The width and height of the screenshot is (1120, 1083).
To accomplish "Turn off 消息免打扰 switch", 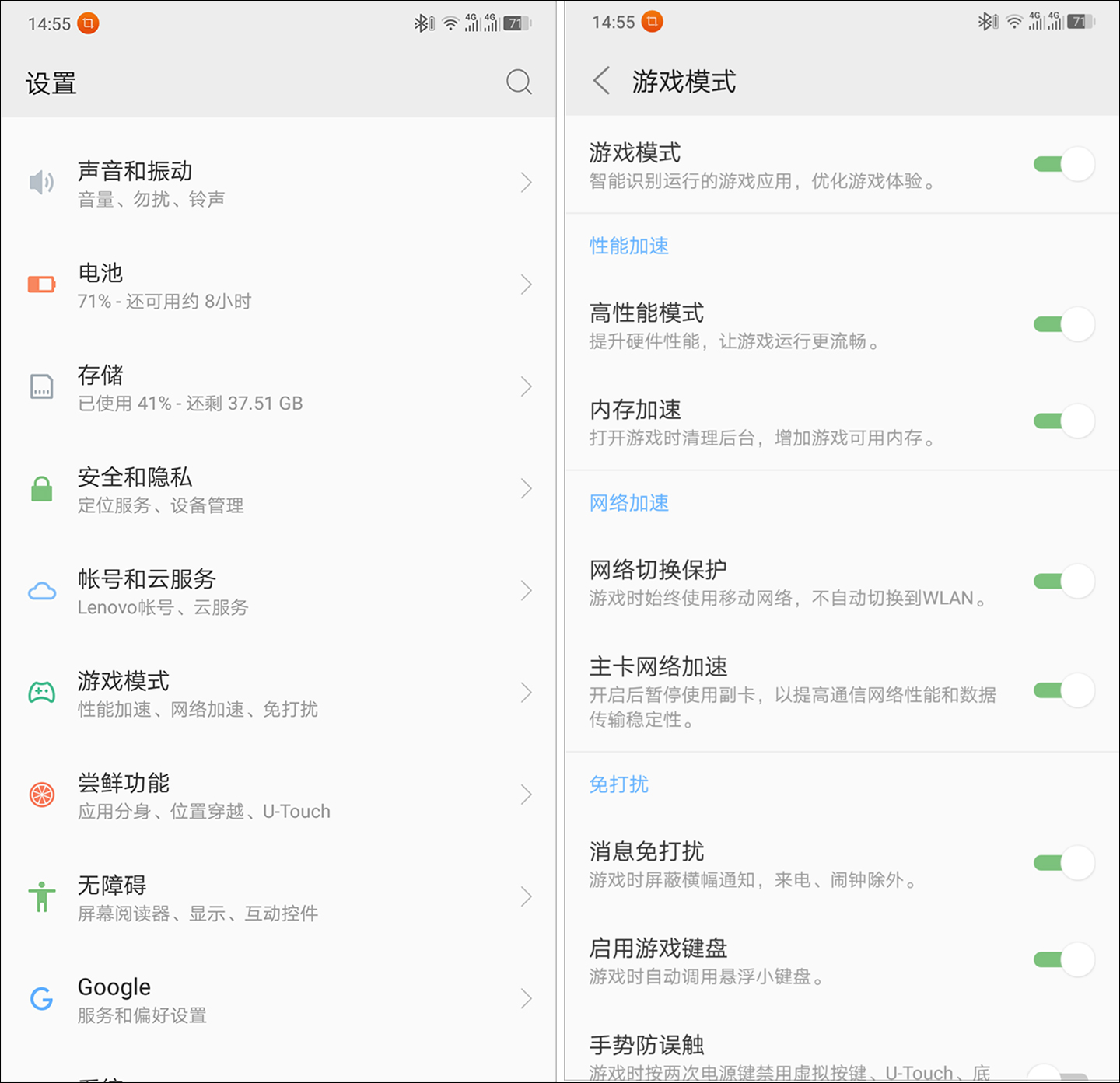I will (x=1064, y=863).
